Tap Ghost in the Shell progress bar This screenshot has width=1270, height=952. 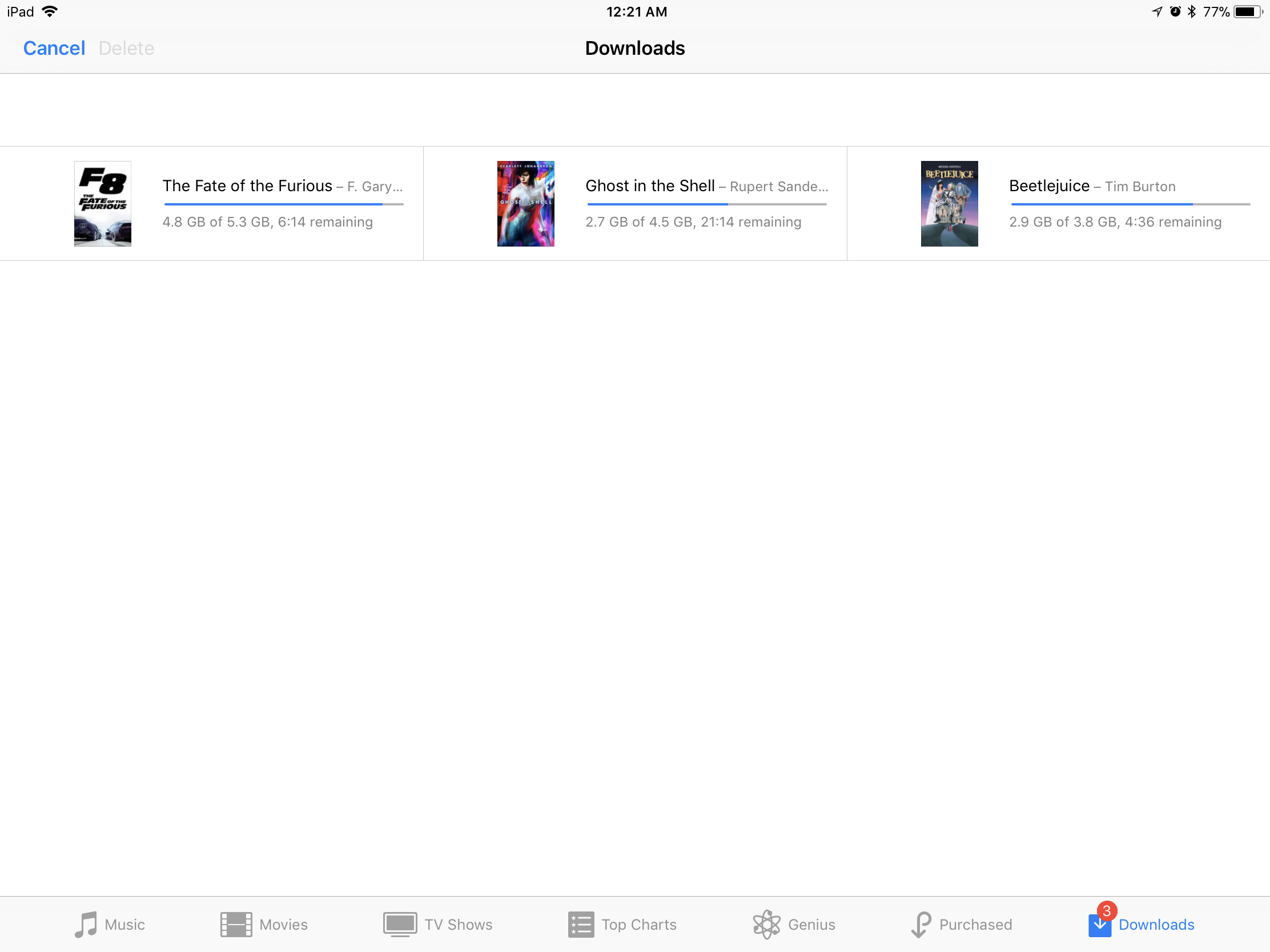[x=707, y=204]
